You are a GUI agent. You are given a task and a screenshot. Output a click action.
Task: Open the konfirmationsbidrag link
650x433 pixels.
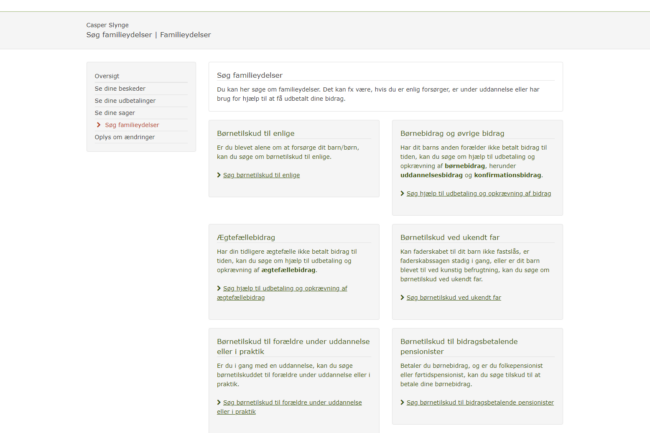[x=508, y=175]
